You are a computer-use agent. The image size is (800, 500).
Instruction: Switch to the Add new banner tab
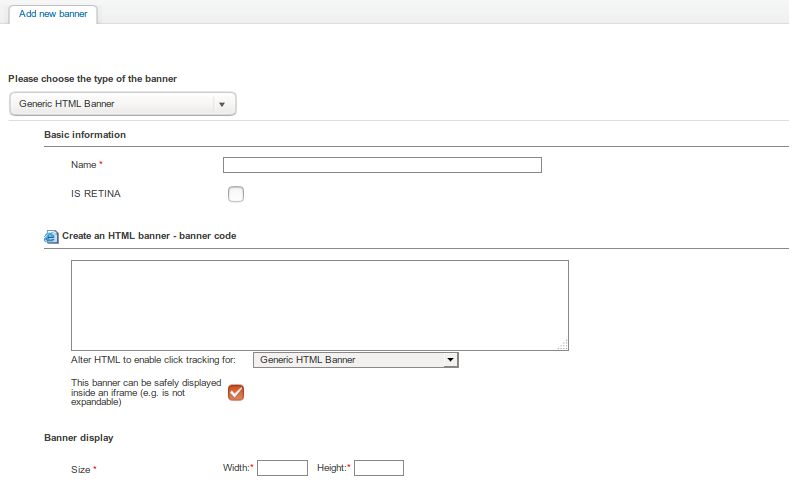[x=53, y=13]
